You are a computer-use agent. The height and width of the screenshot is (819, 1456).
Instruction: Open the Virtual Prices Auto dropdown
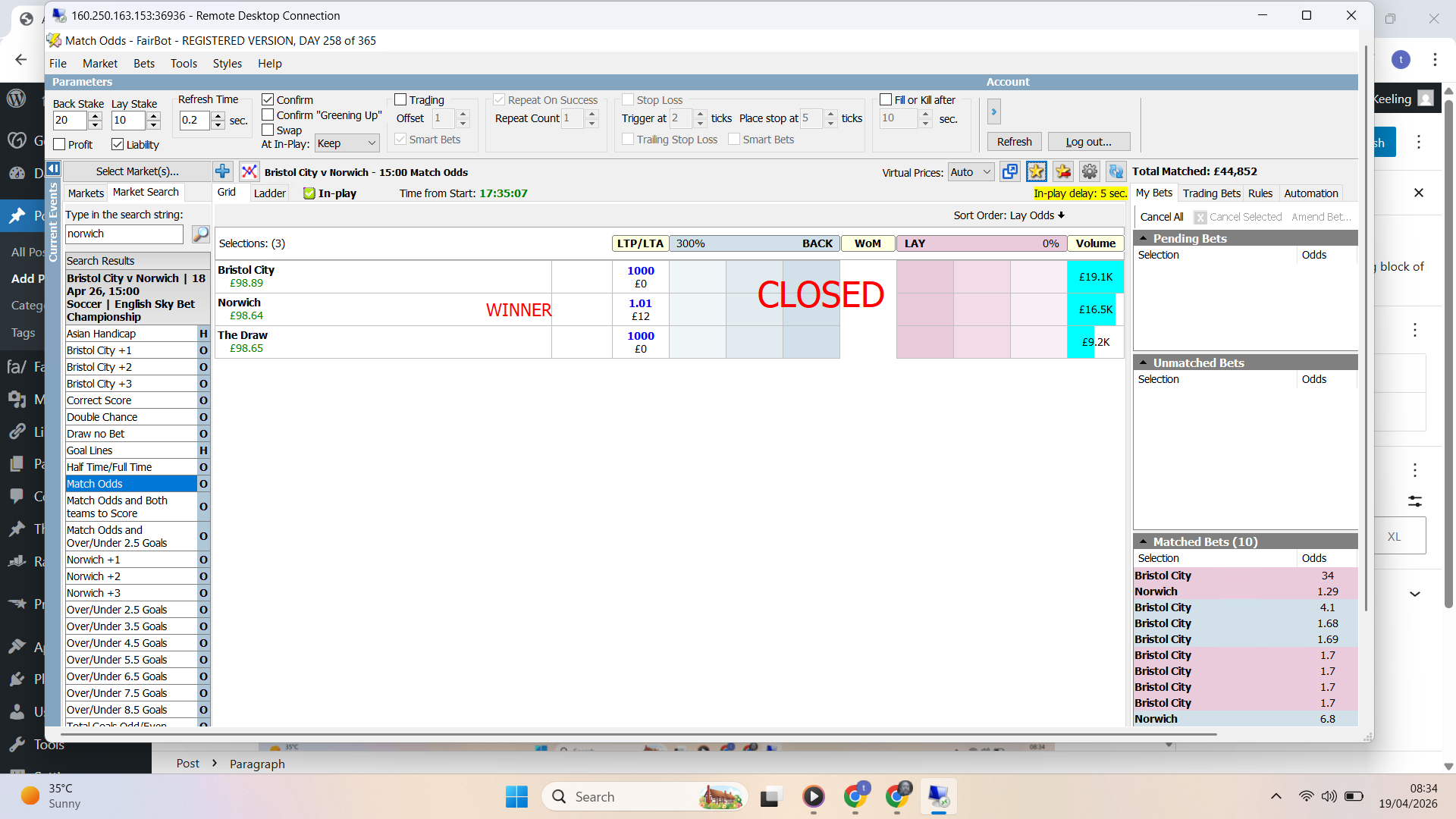coord(971,173)
